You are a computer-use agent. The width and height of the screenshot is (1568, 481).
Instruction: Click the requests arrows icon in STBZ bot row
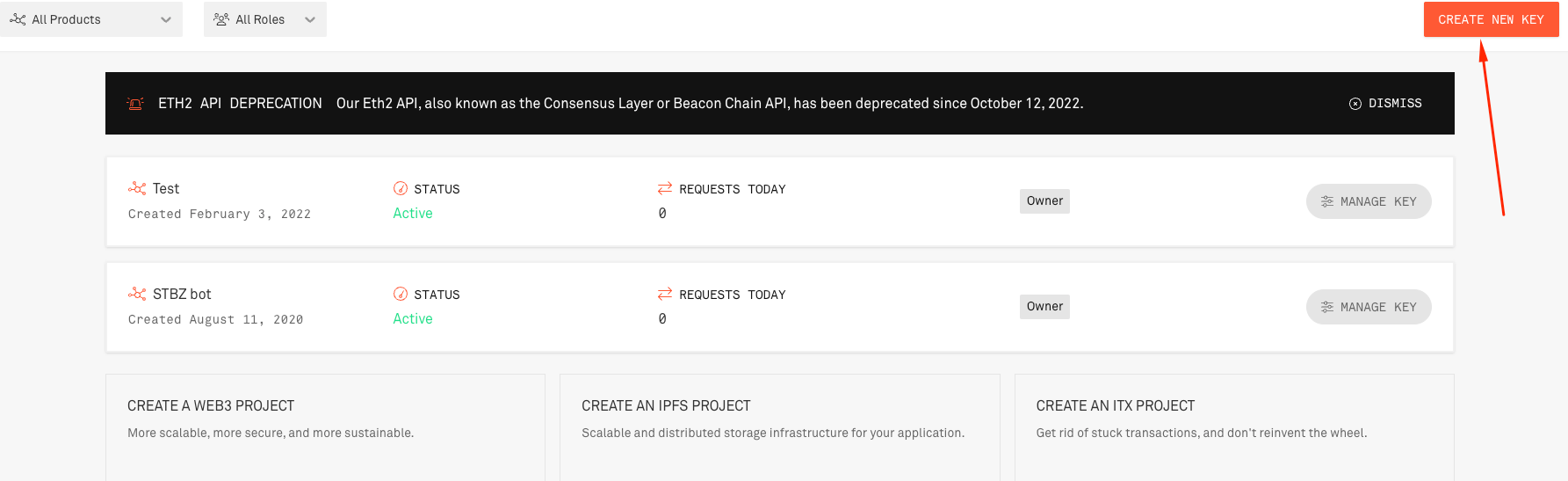tap(665, 294)
